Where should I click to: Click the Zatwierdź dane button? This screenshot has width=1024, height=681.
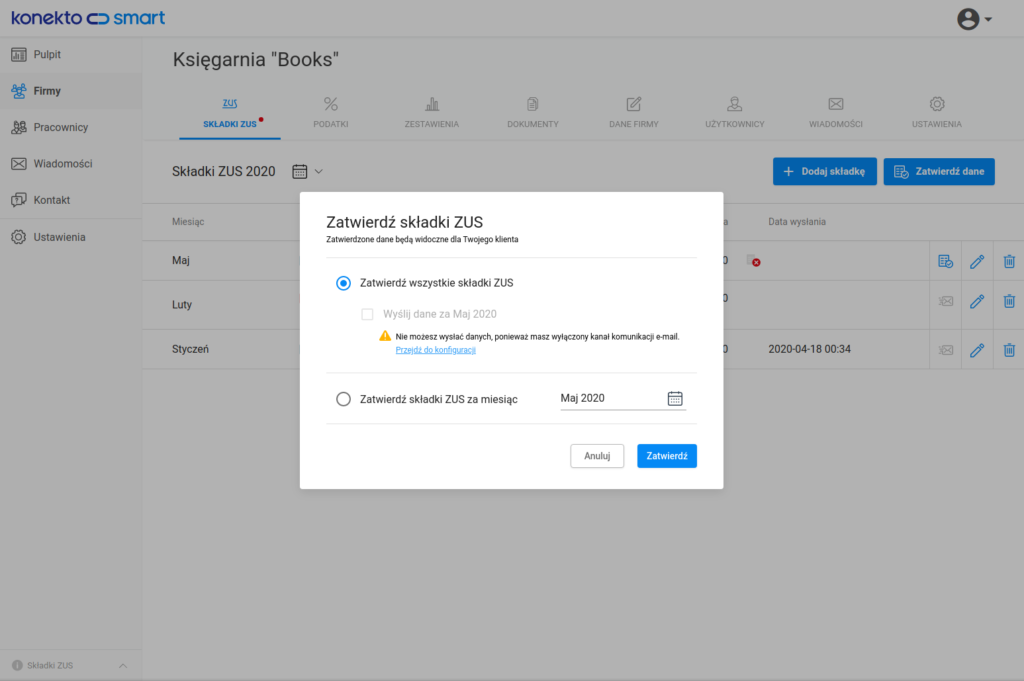[x=939, y=172]
